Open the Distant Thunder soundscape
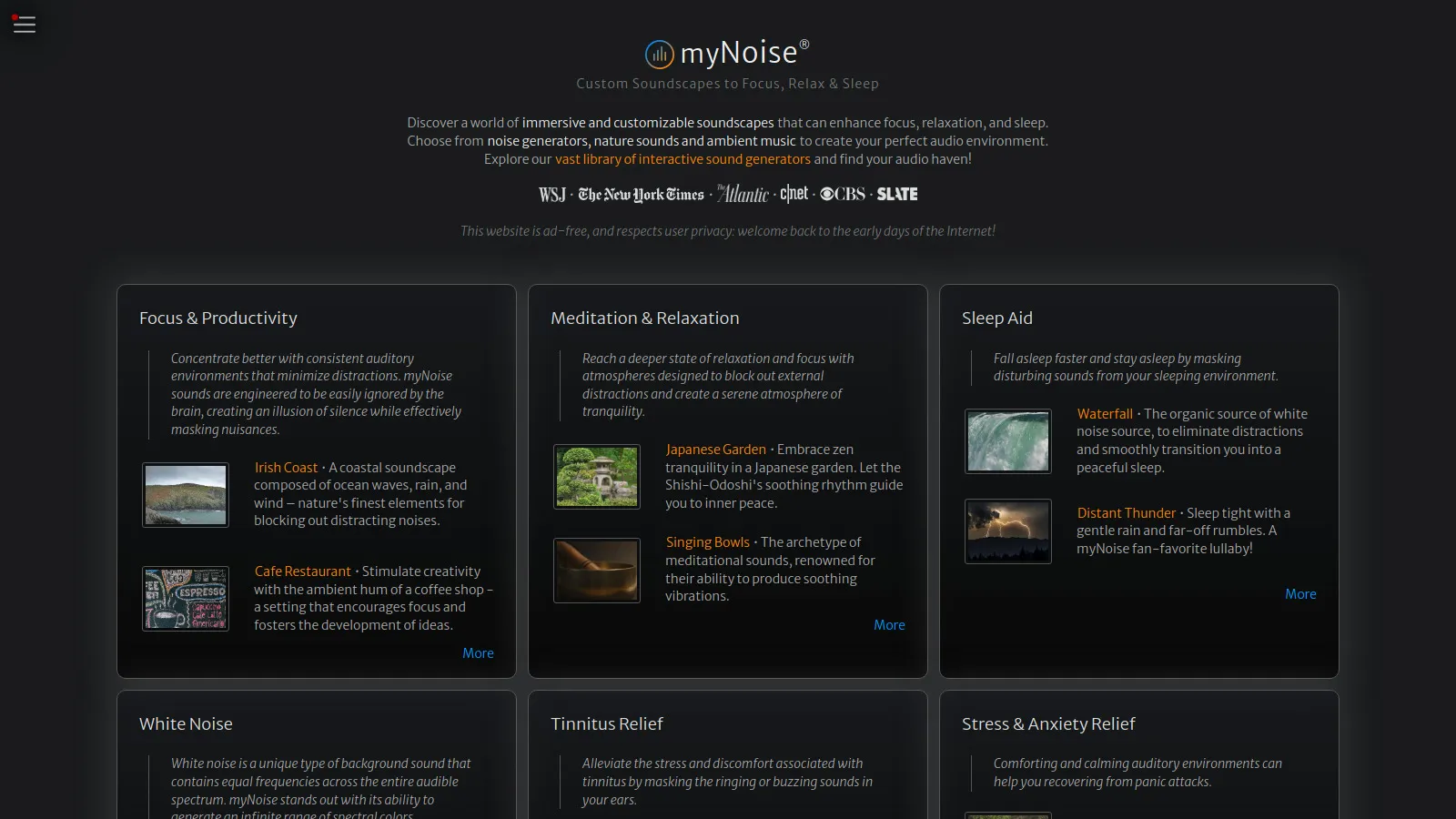Viewport: 1456px width, 819px height. 1126,512
